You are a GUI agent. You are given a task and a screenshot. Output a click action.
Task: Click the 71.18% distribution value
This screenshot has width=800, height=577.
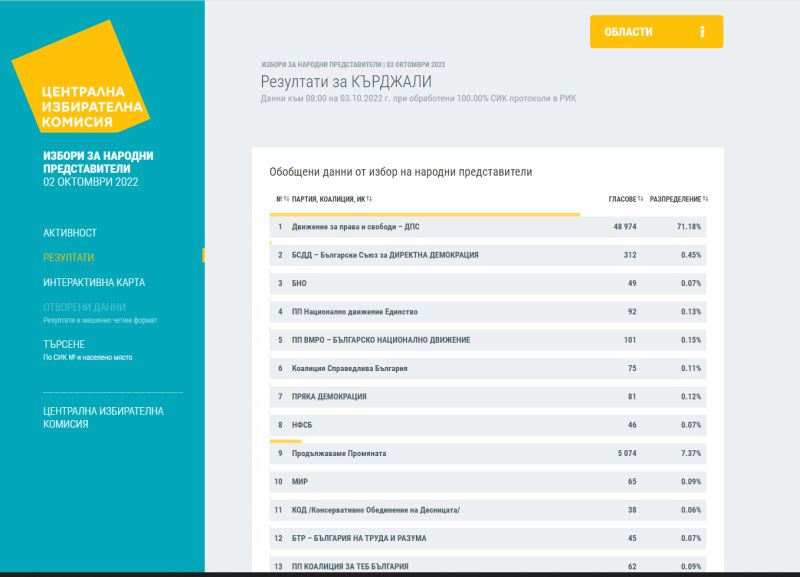coord(689,227)
